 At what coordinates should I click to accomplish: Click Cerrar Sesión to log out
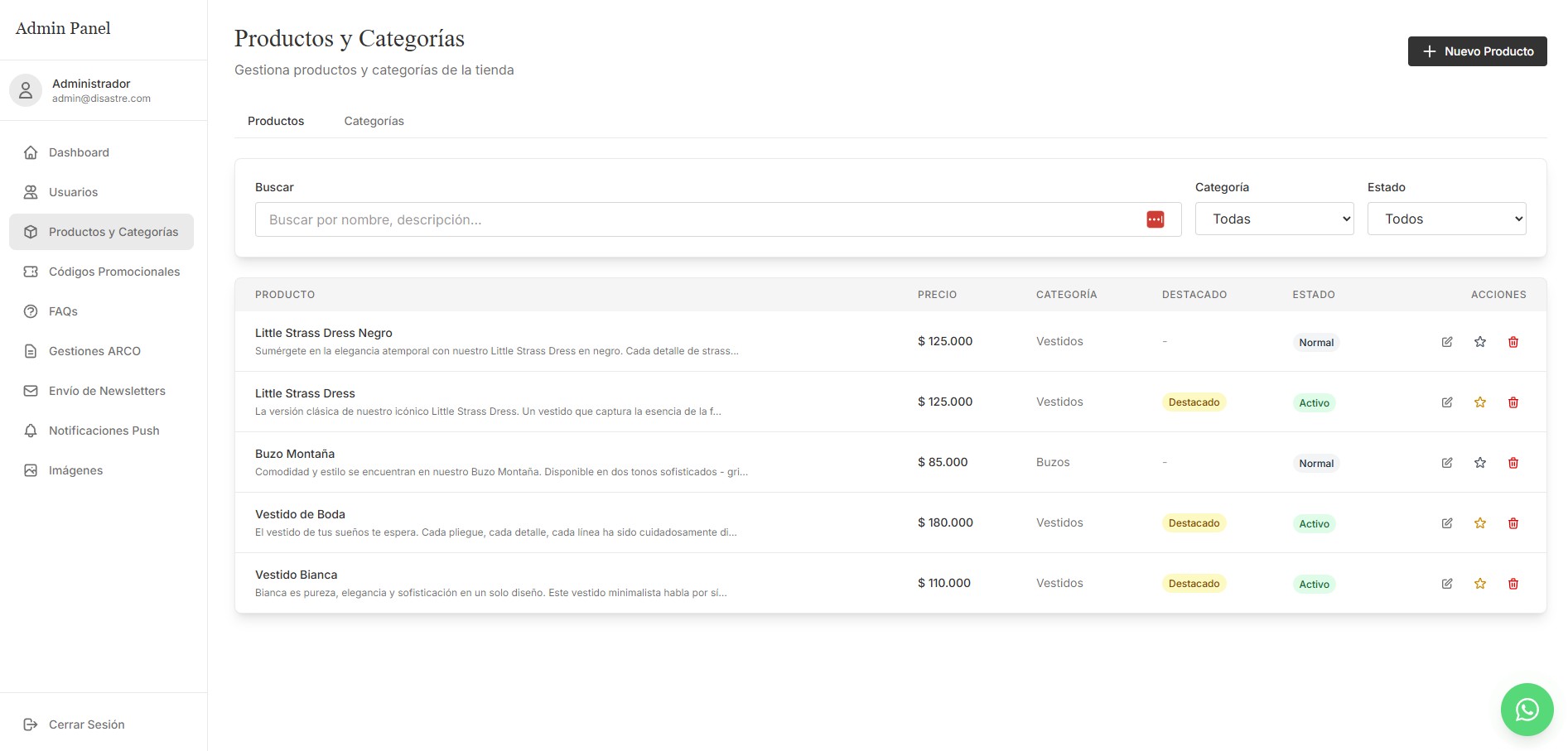pyautogui.click(x=101, y=725)
